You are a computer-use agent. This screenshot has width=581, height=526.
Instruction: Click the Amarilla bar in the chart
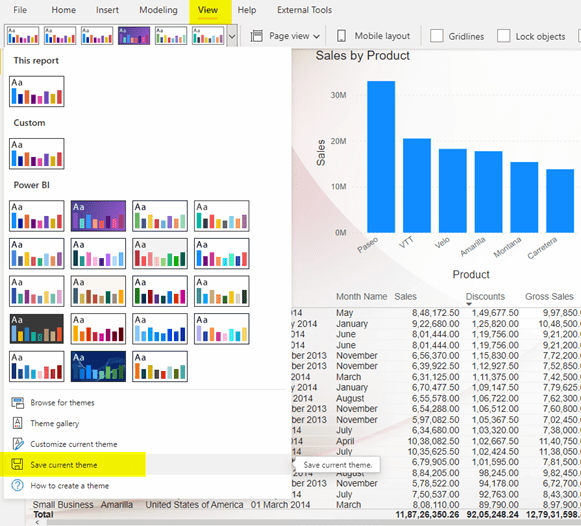(488, 192)
